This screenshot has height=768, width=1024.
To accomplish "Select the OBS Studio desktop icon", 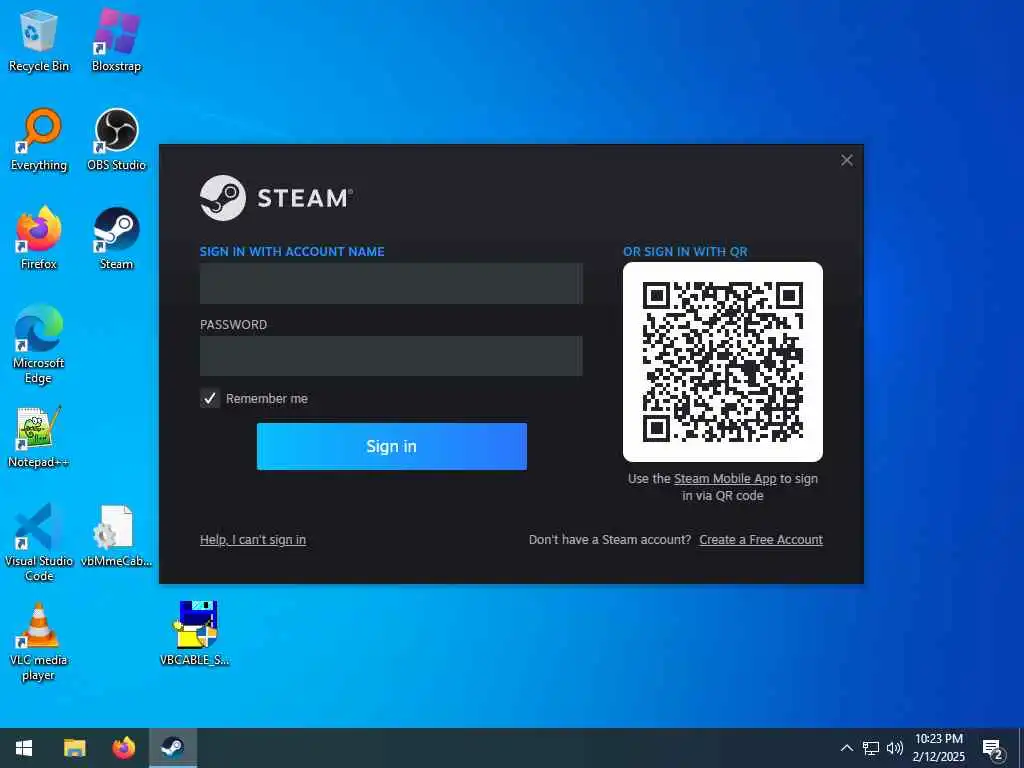I will coord(116,139).
